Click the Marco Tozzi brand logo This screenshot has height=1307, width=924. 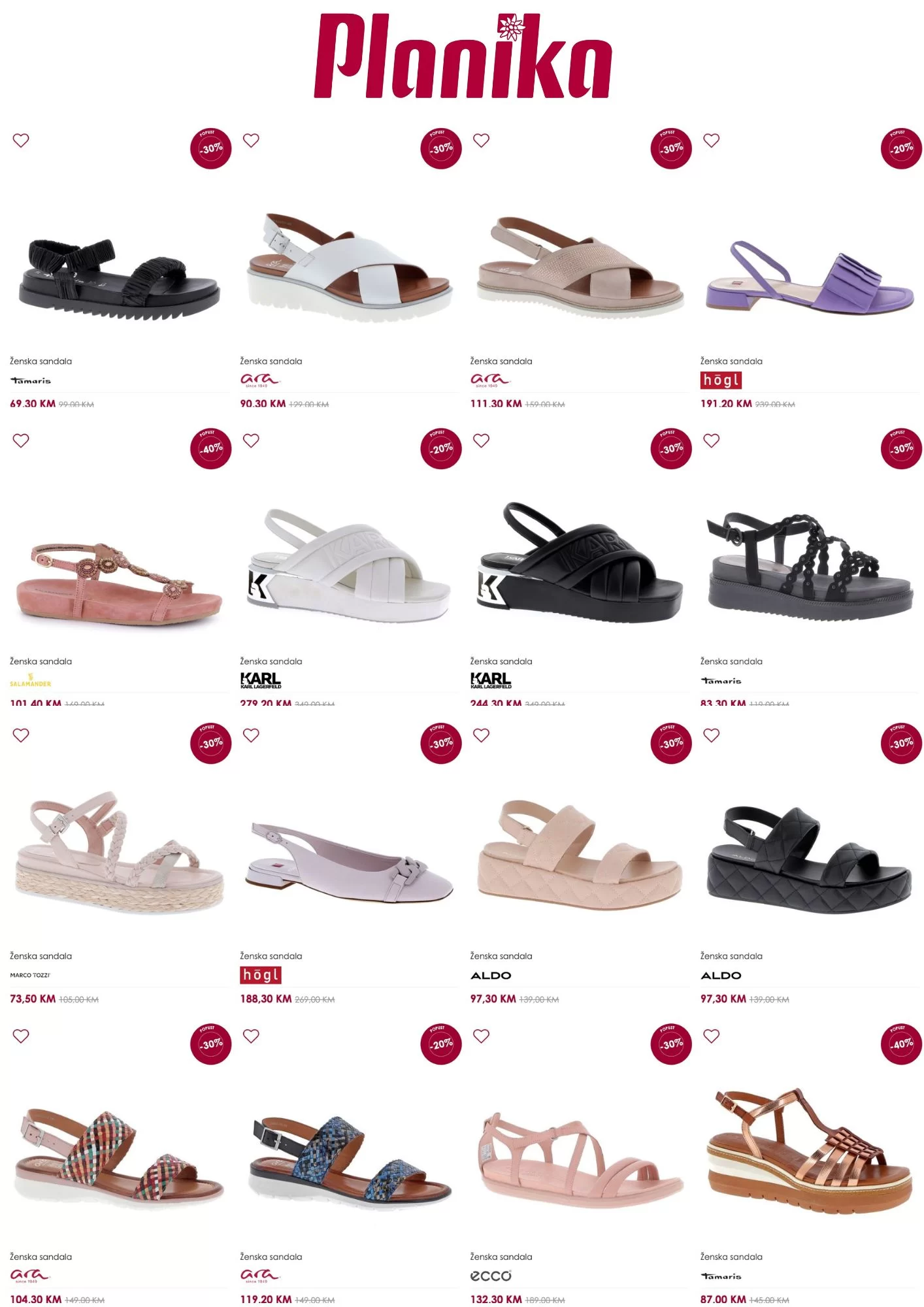(x=30, y=975)
